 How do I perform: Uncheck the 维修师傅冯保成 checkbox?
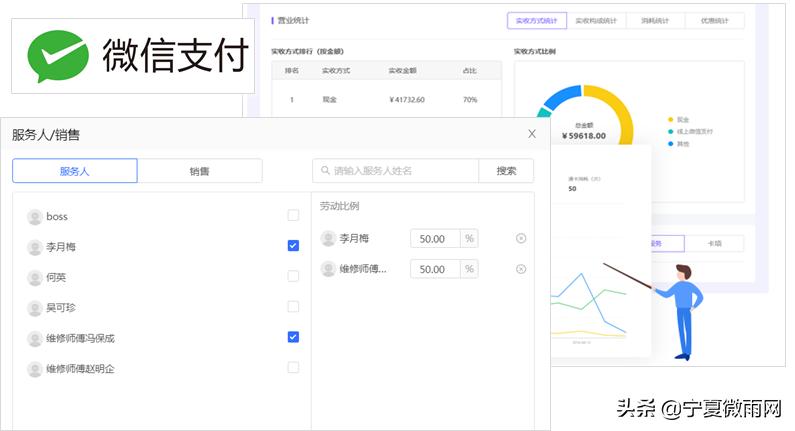[x=293, y=337]
